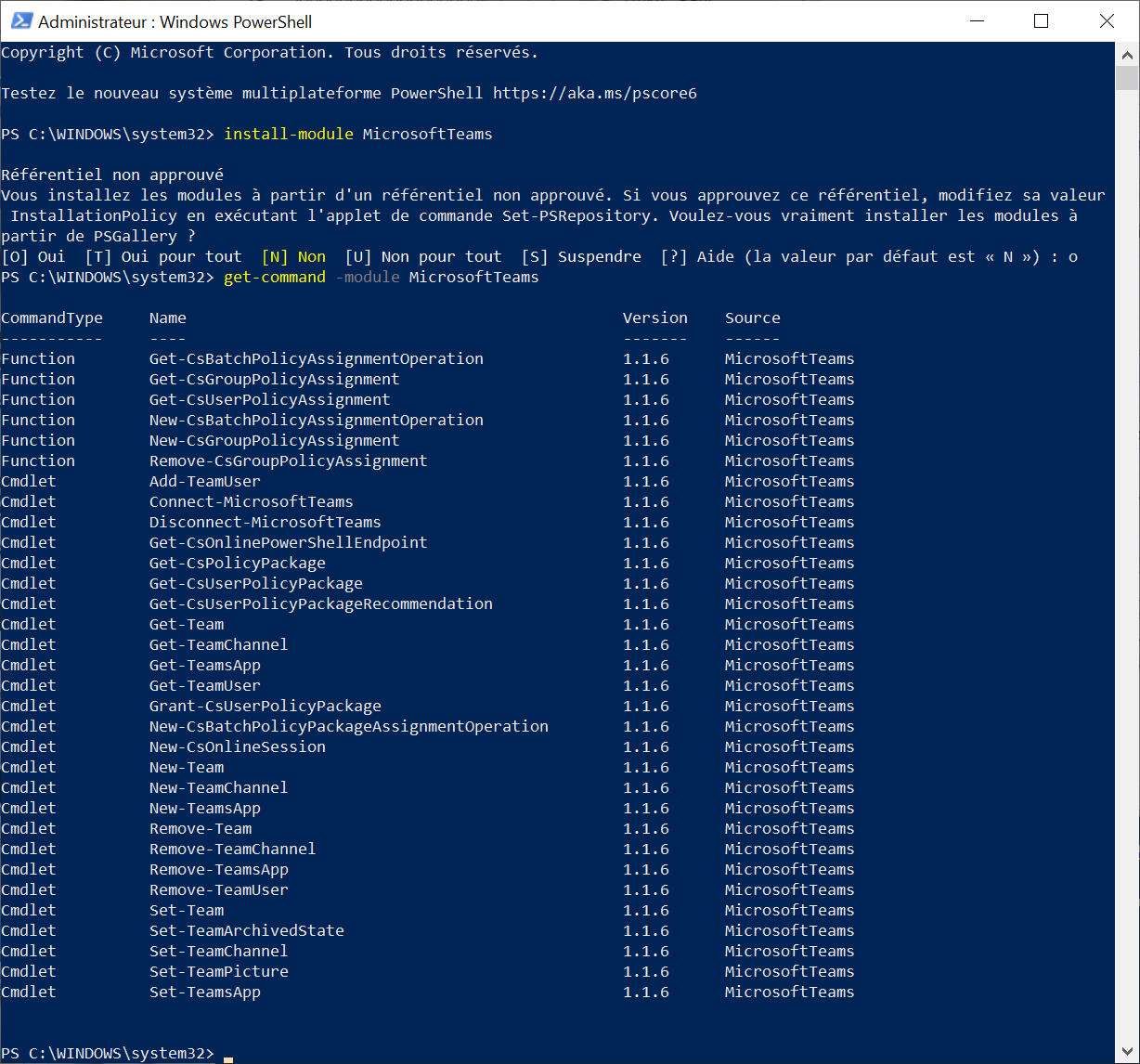
Task: Click the Set-Team cmdlet name
Action: pos(187,910)
